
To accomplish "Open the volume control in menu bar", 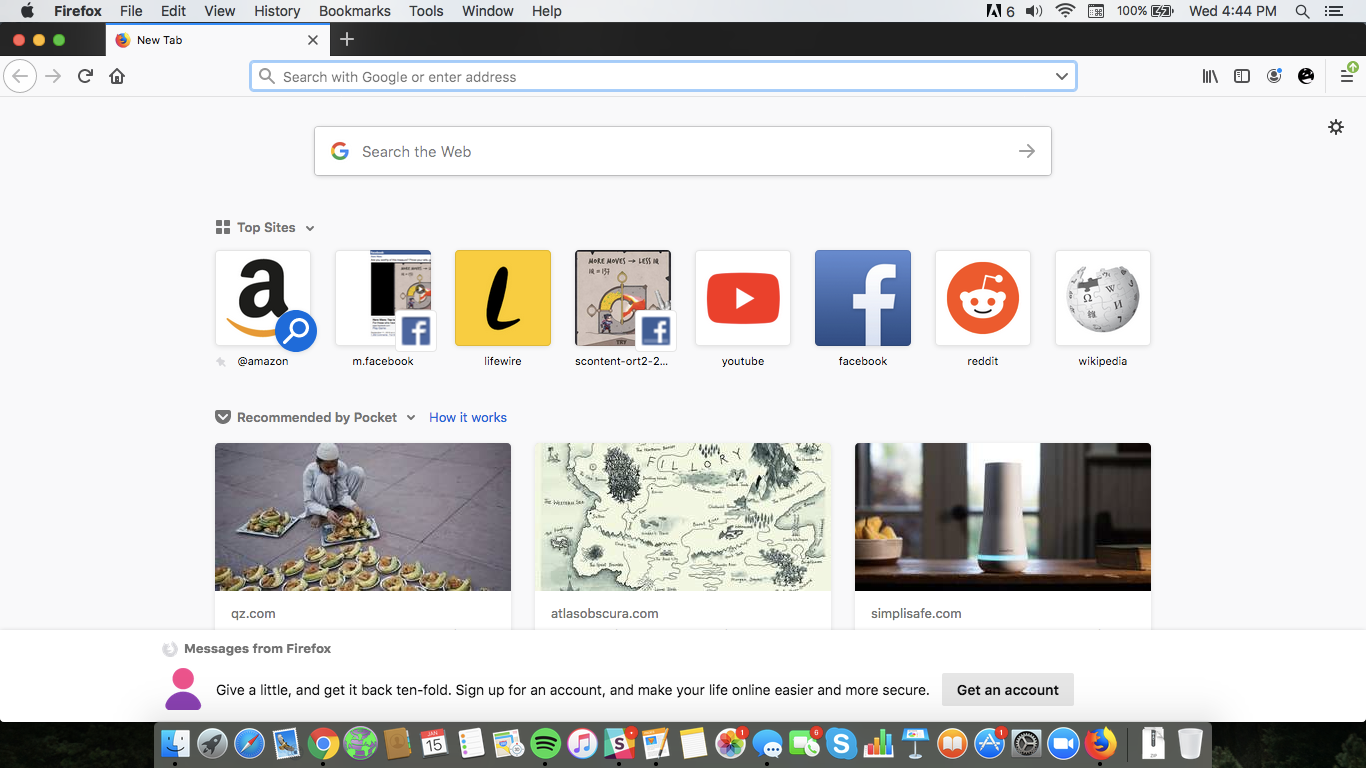I will click(x=1034, y=11).
